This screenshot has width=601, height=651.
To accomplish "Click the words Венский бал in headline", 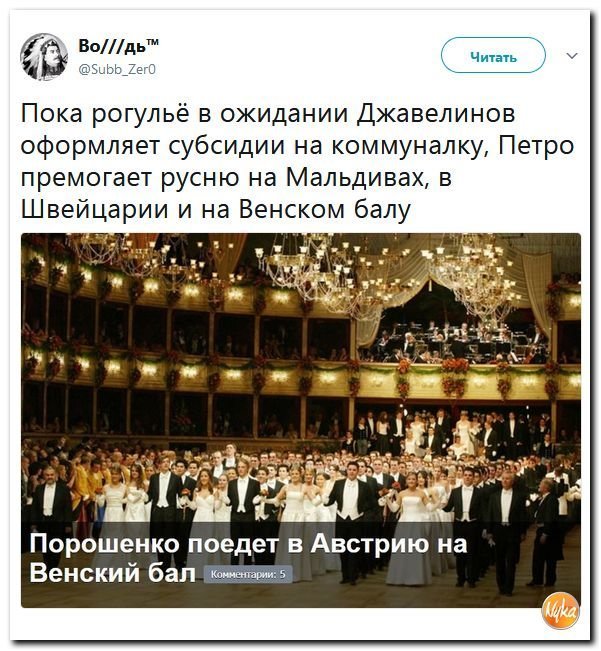I will (x=112, y=573).
